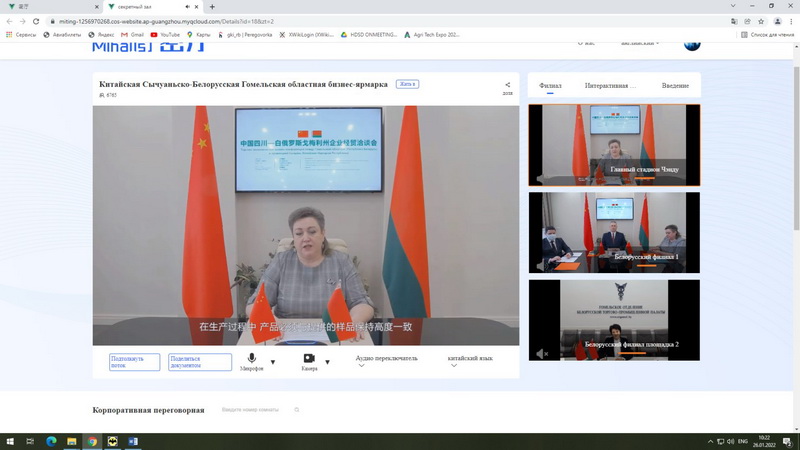
Task: Go back in browser history
Action: pyautogui.click(x=9, y=21)
